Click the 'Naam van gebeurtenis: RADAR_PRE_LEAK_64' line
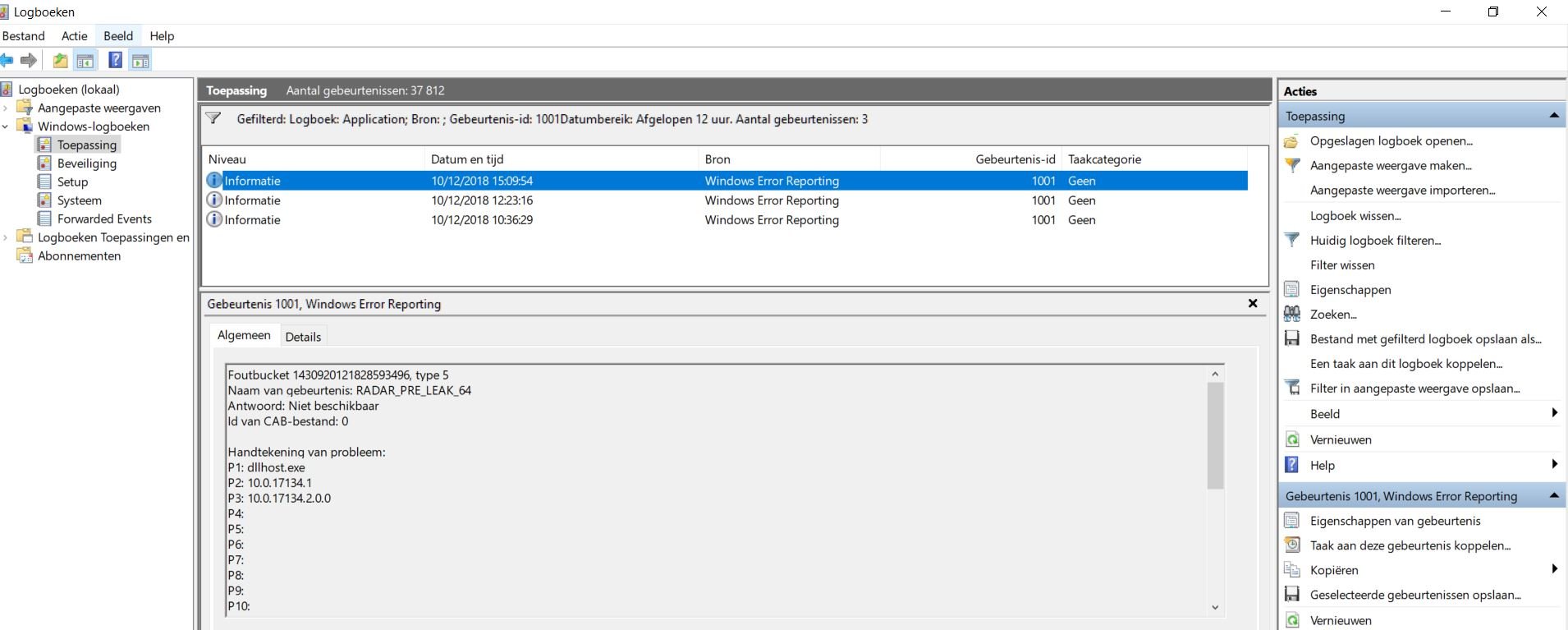Screen dimensions: 1568x630 [x=350, y=390]
